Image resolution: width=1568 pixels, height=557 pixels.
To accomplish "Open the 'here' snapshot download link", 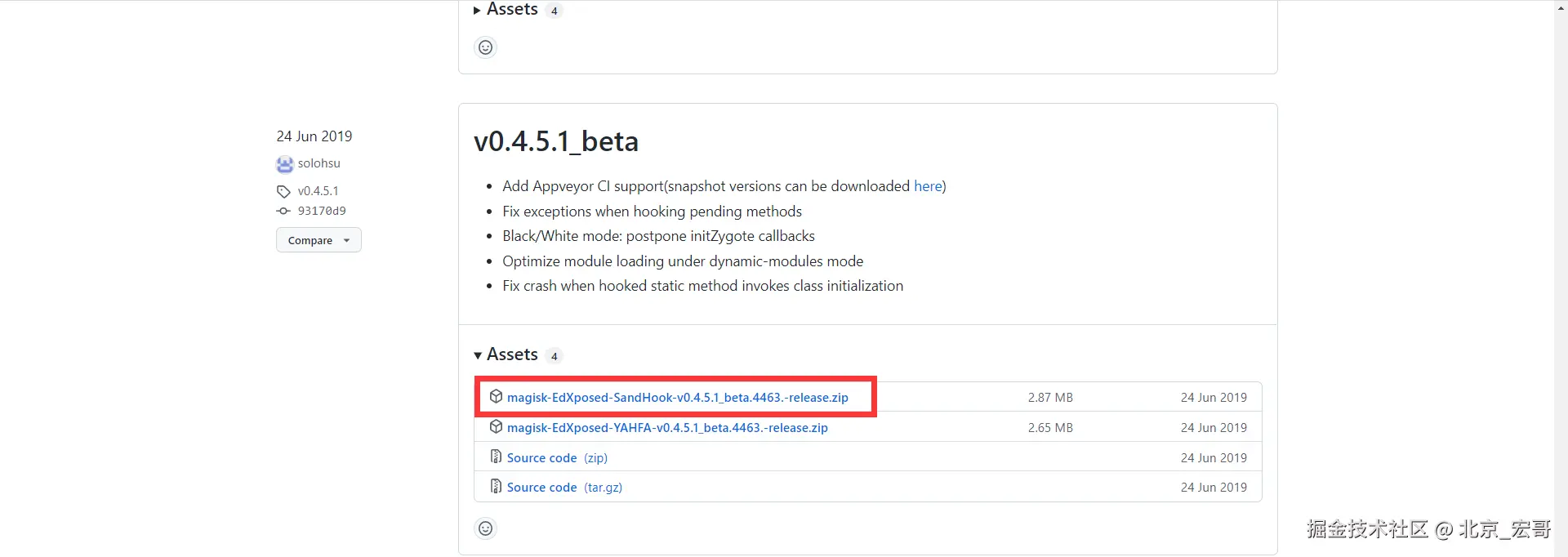I will click(928, 186).
